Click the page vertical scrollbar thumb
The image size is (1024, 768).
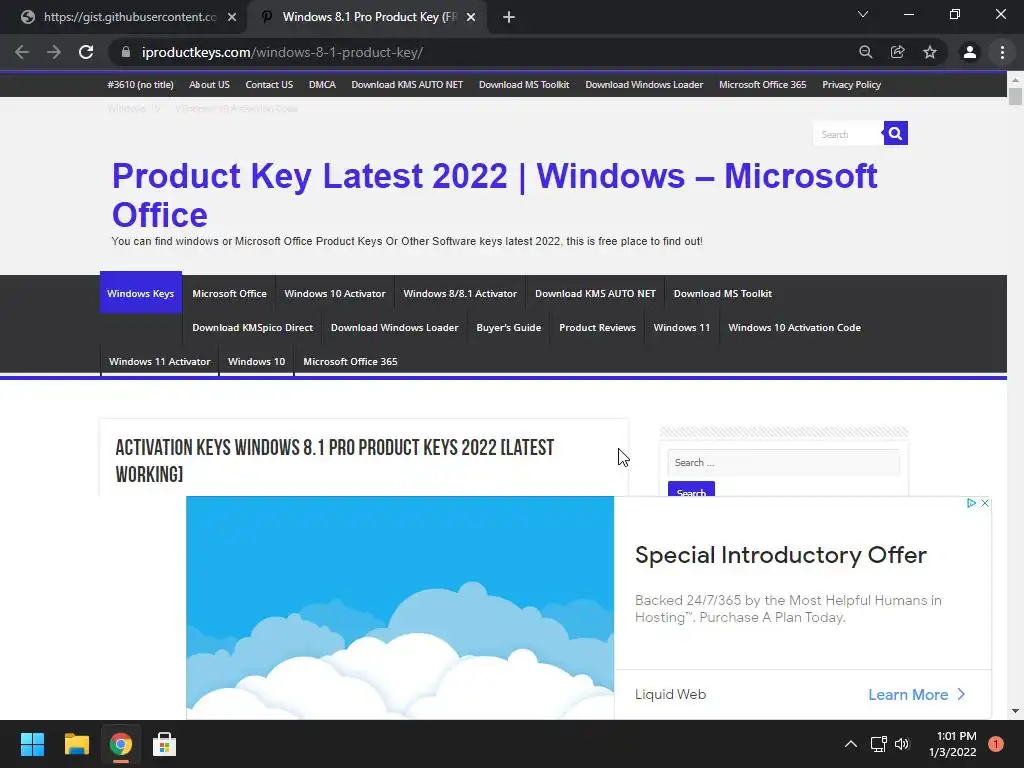pos(1015,96)
